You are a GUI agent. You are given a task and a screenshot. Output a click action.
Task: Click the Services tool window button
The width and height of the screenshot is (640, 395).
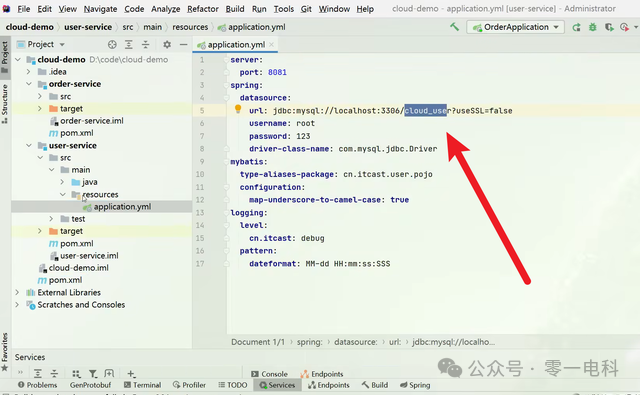point(277,385)
